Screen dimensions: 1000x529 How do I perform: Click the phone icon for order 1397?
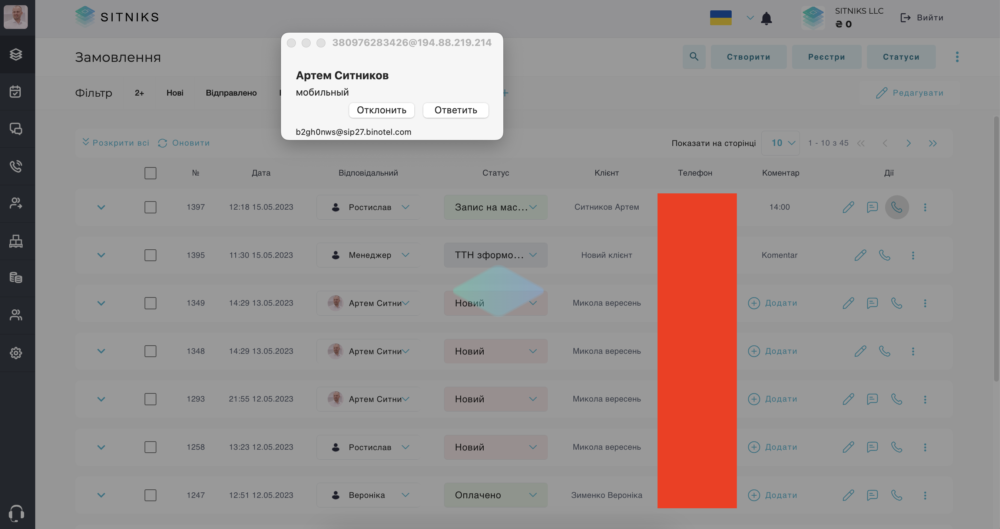pos(897,207)
